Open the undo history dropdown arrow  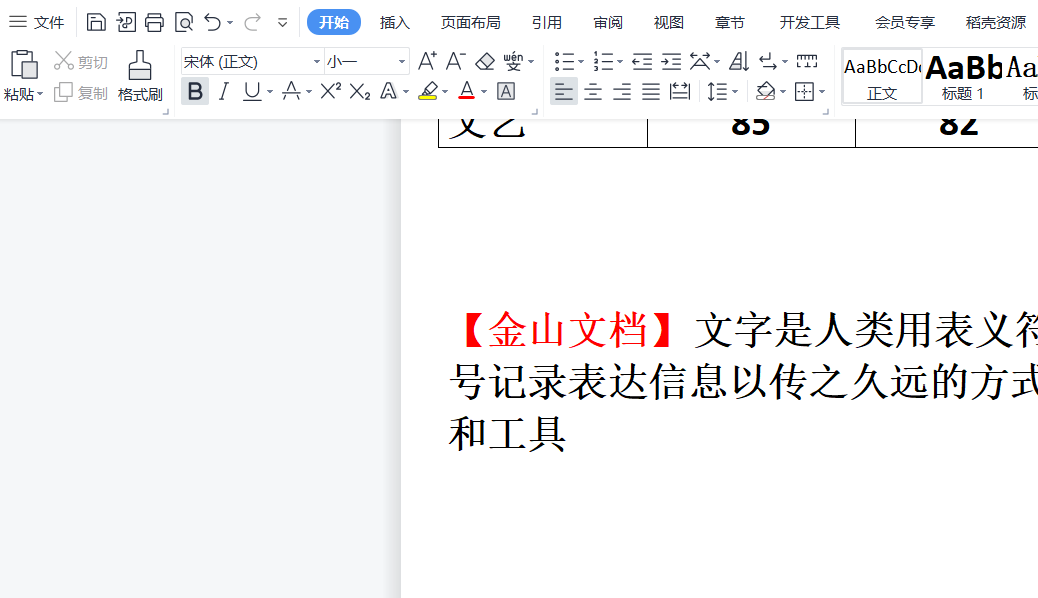pyautogui.click(x=230, y=23)
